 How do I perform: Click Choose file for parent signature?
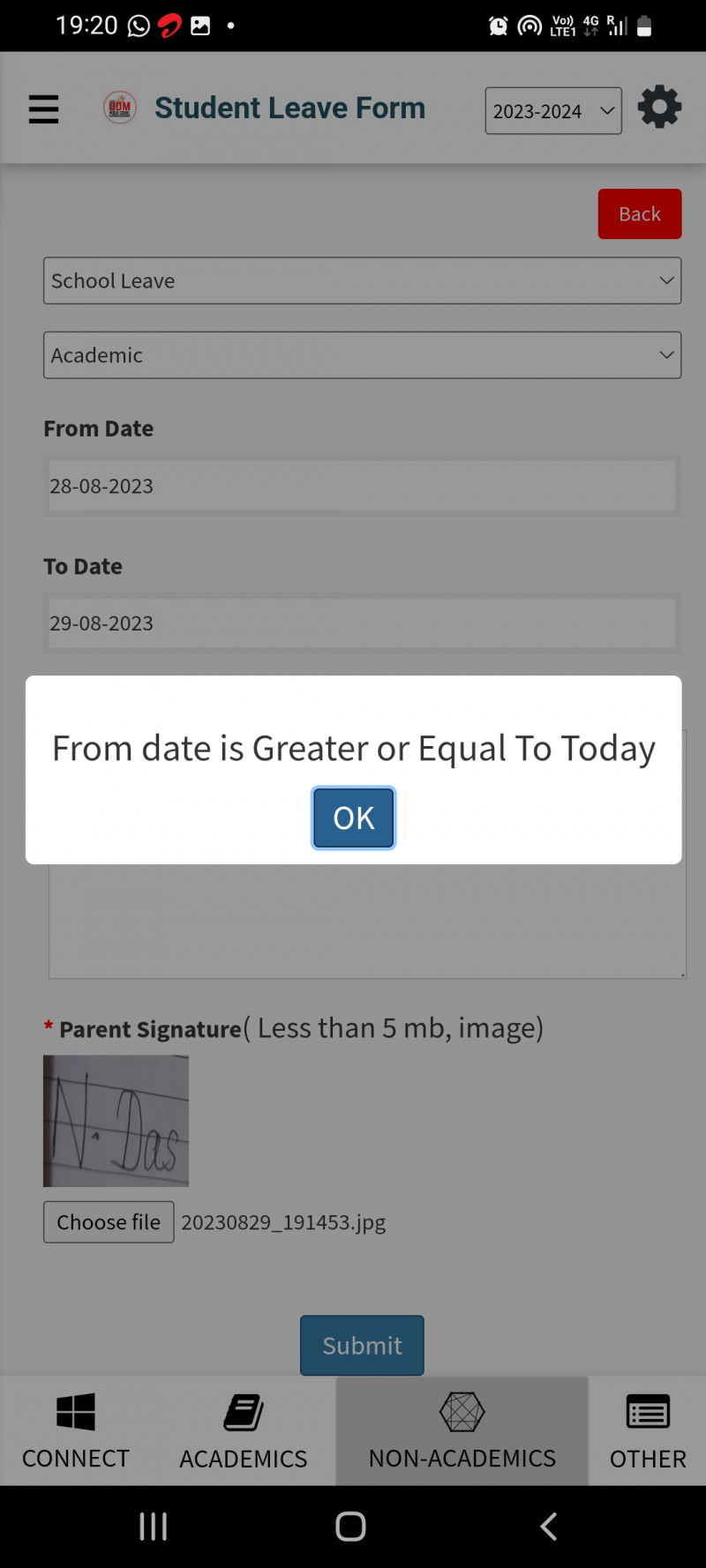(x=109, y=1222)
